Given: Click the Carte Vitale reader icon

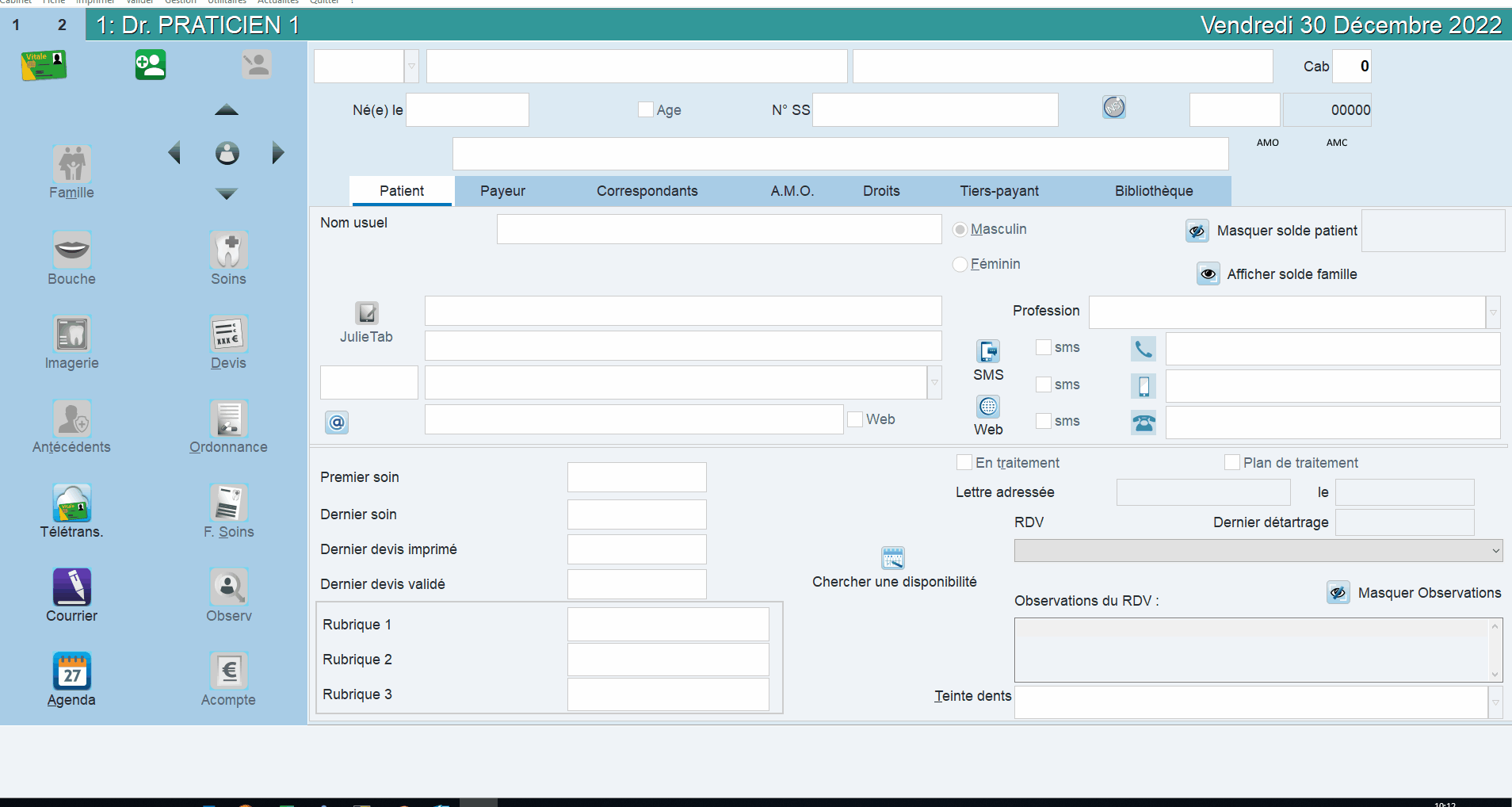Looking at the screenshot, I should click(44, 65).
